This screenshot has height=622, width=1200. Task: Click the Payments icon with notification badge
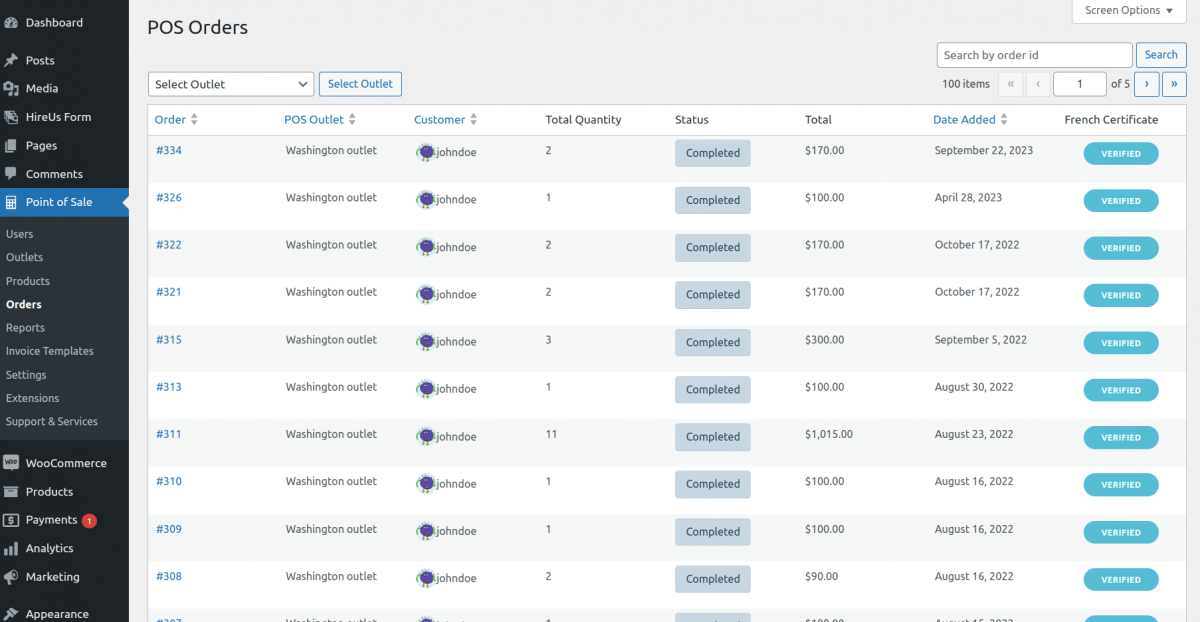(x=14, y=520)
